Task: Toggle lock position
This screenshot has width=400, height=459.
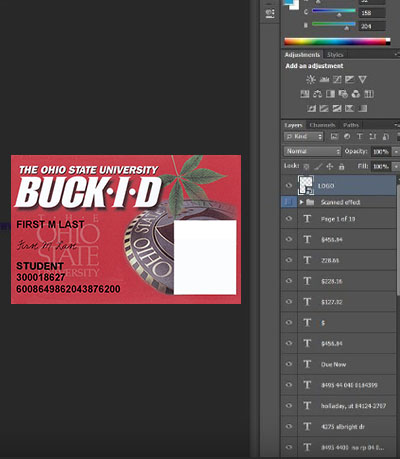Action: pyautogui.click(x=330, y=166)
